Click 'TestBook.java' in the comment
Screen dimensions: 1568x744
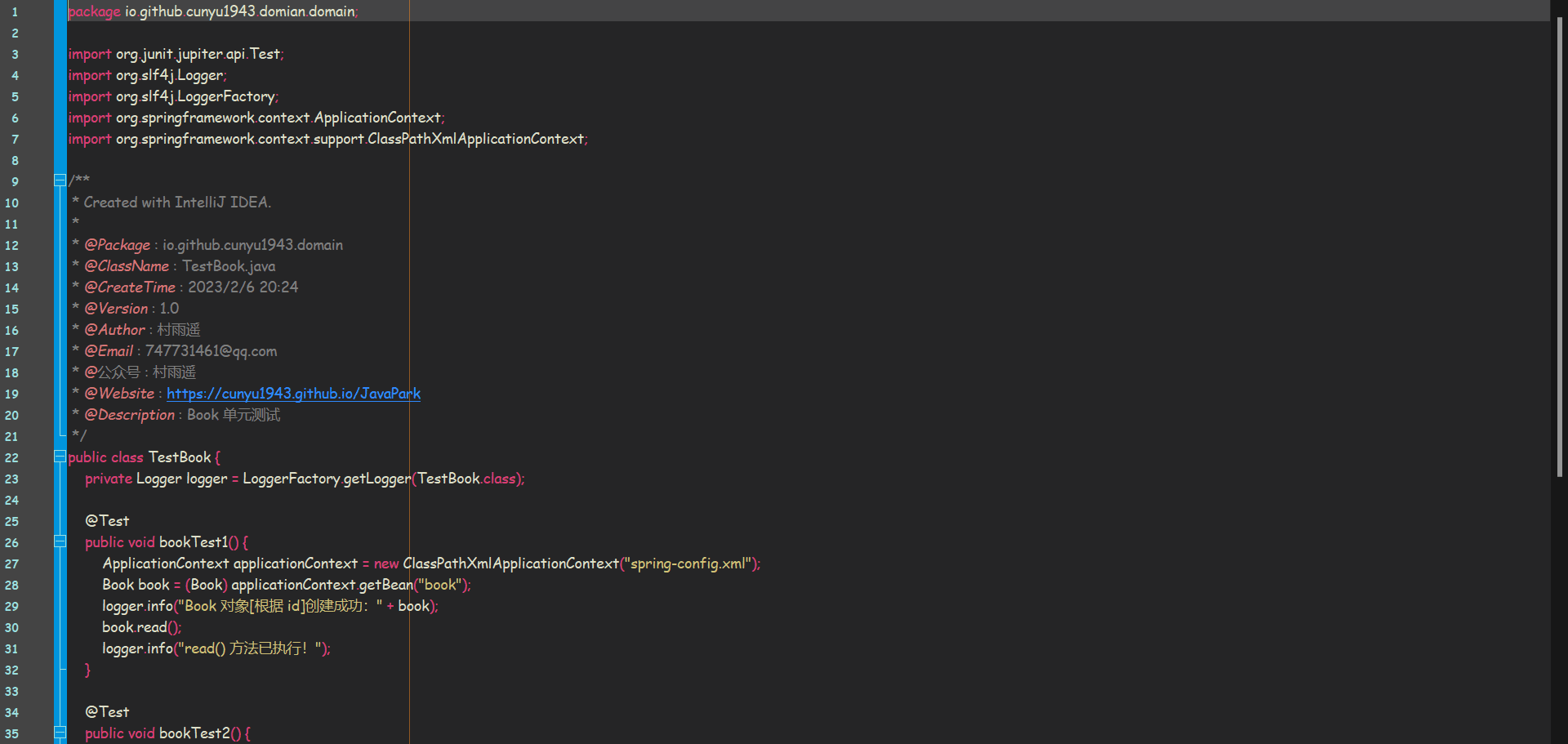229,266
